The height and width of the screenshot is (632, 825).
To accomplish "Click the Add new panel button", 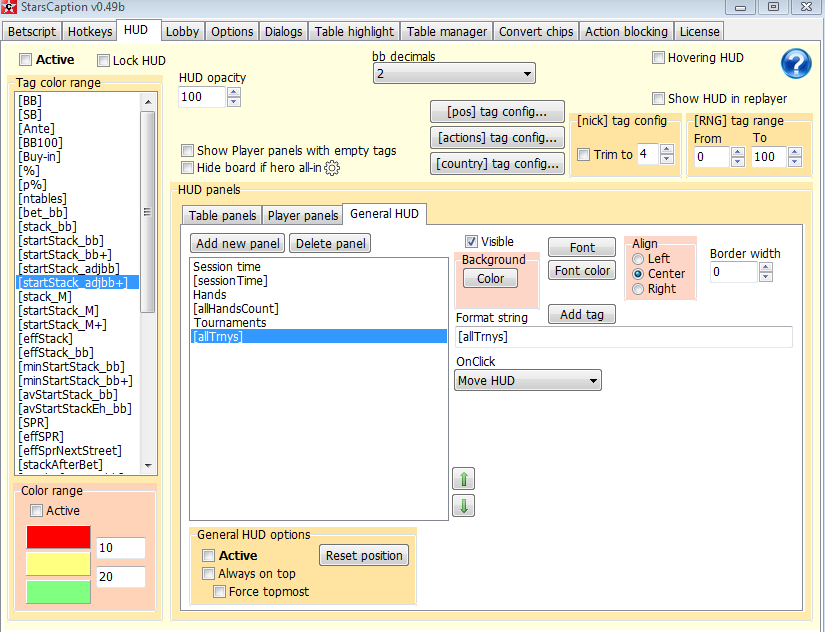I will coord(237,244).
